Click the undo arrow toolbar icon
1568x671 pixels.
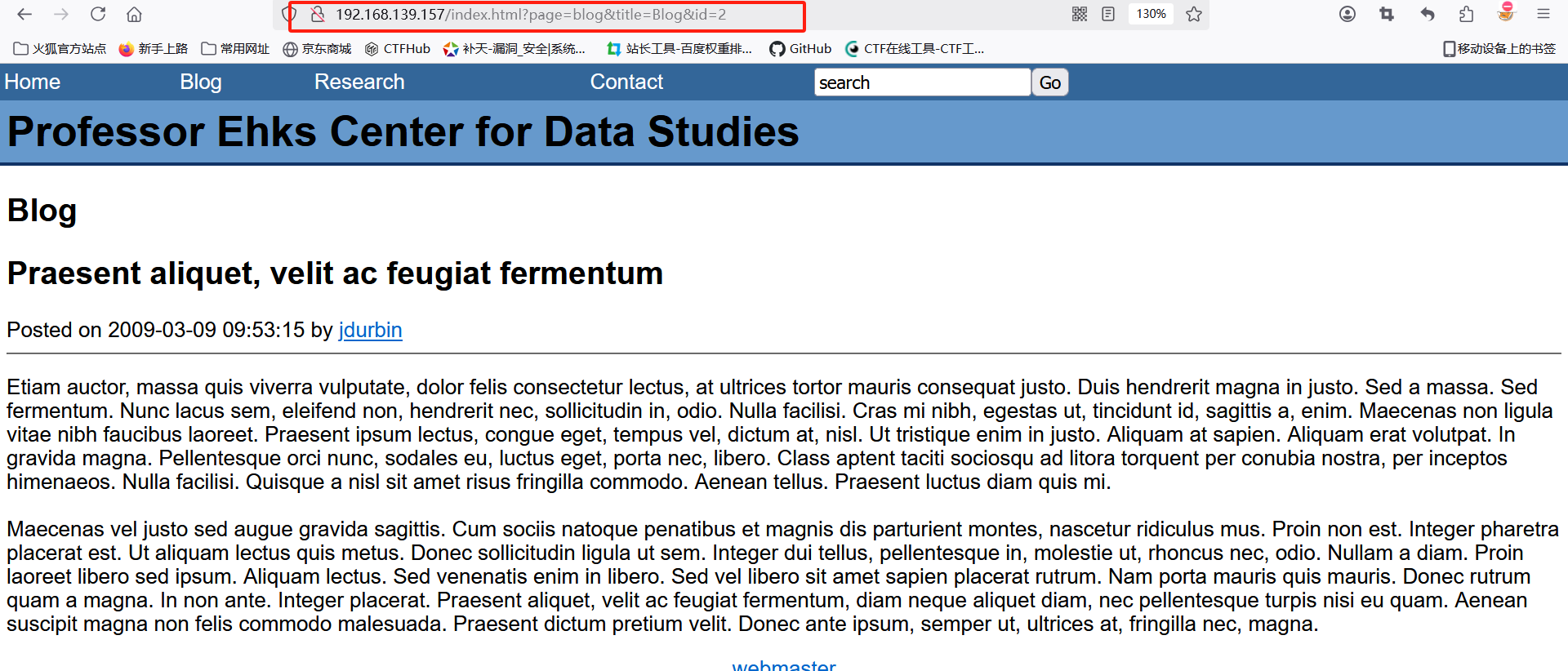1428,14
